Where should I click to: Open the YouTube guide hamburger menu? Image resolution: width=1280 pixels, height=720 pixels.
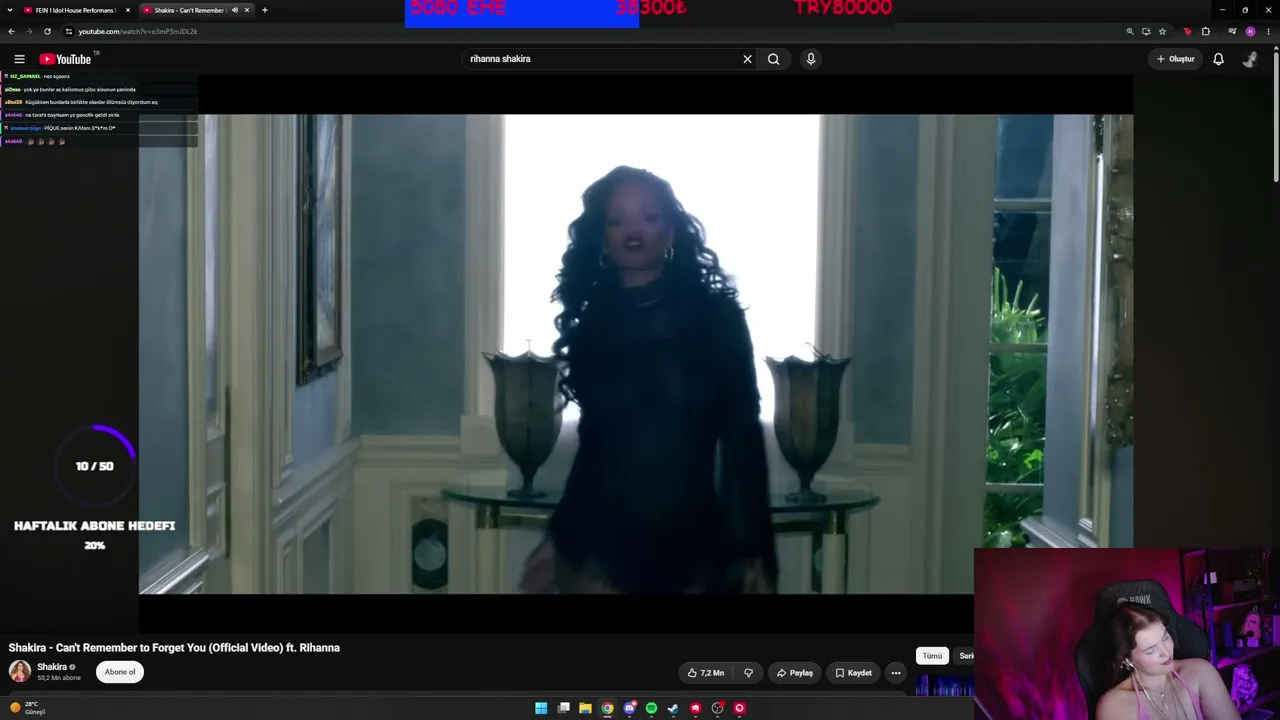[19, 59]
